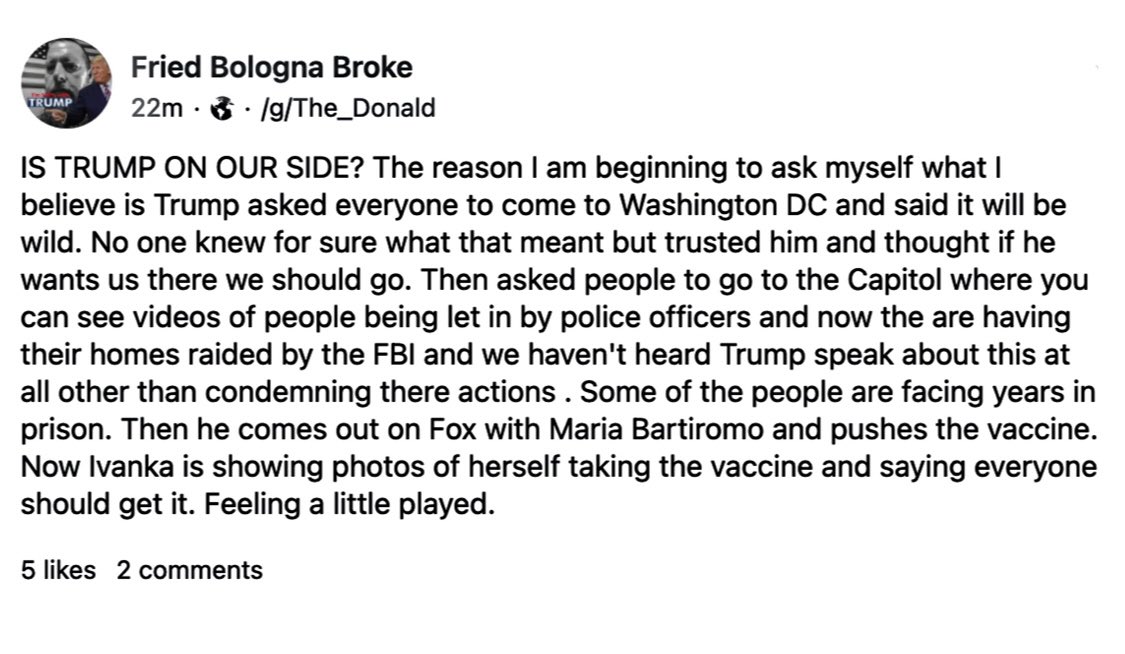Click the words 'Washington DC' in the post
1125x654 pixels.
pos(723,205)
